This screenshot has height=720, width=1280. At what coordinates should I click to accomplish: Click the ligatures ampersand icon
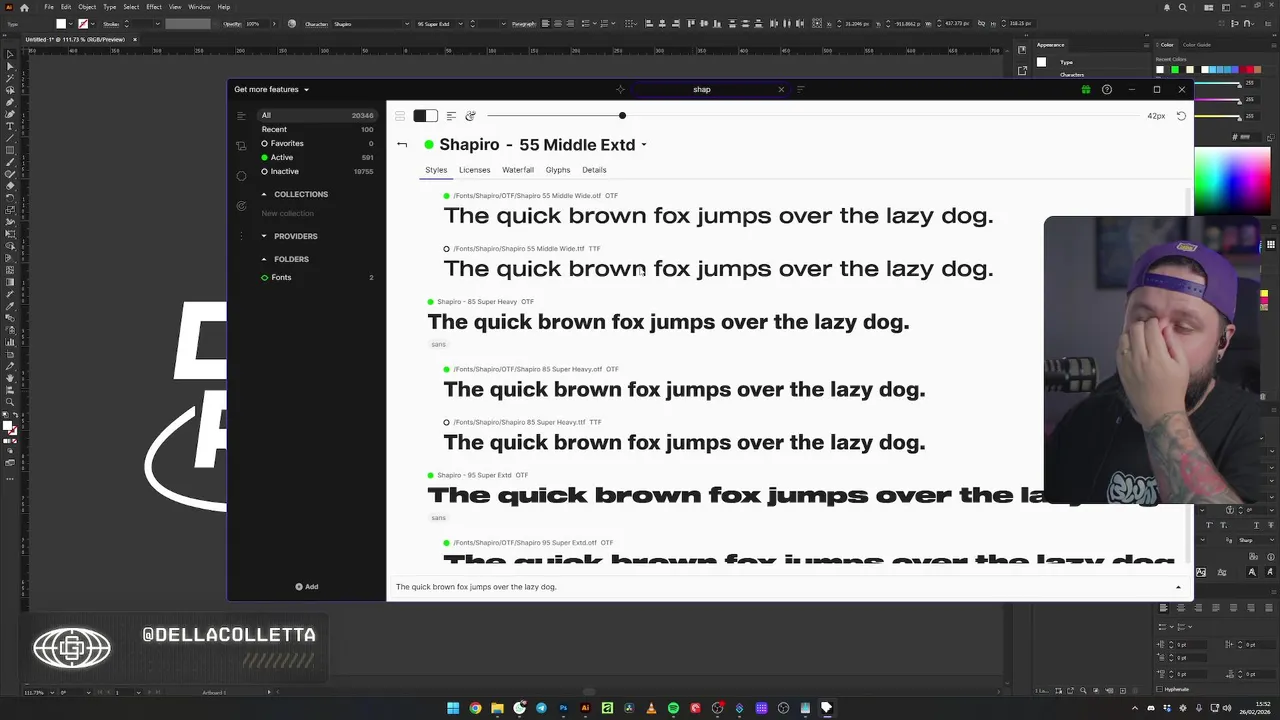tap(470, 116)
